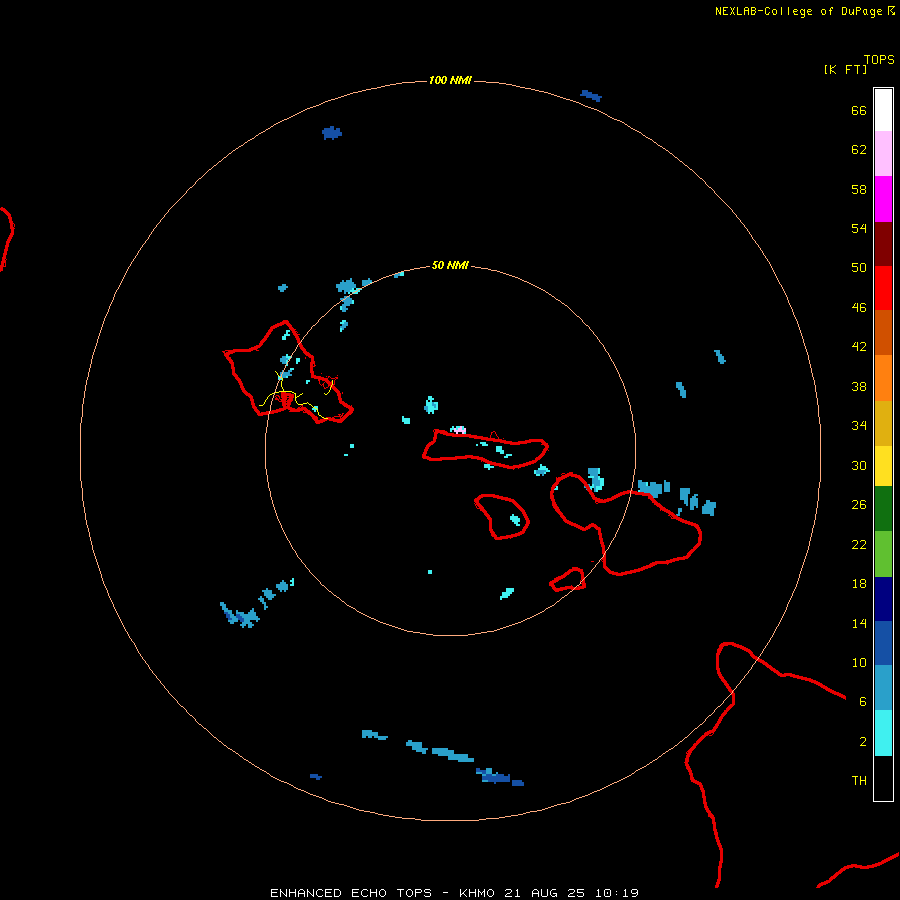Select the 50 scale label beside the legend

[x=859, y=268]
